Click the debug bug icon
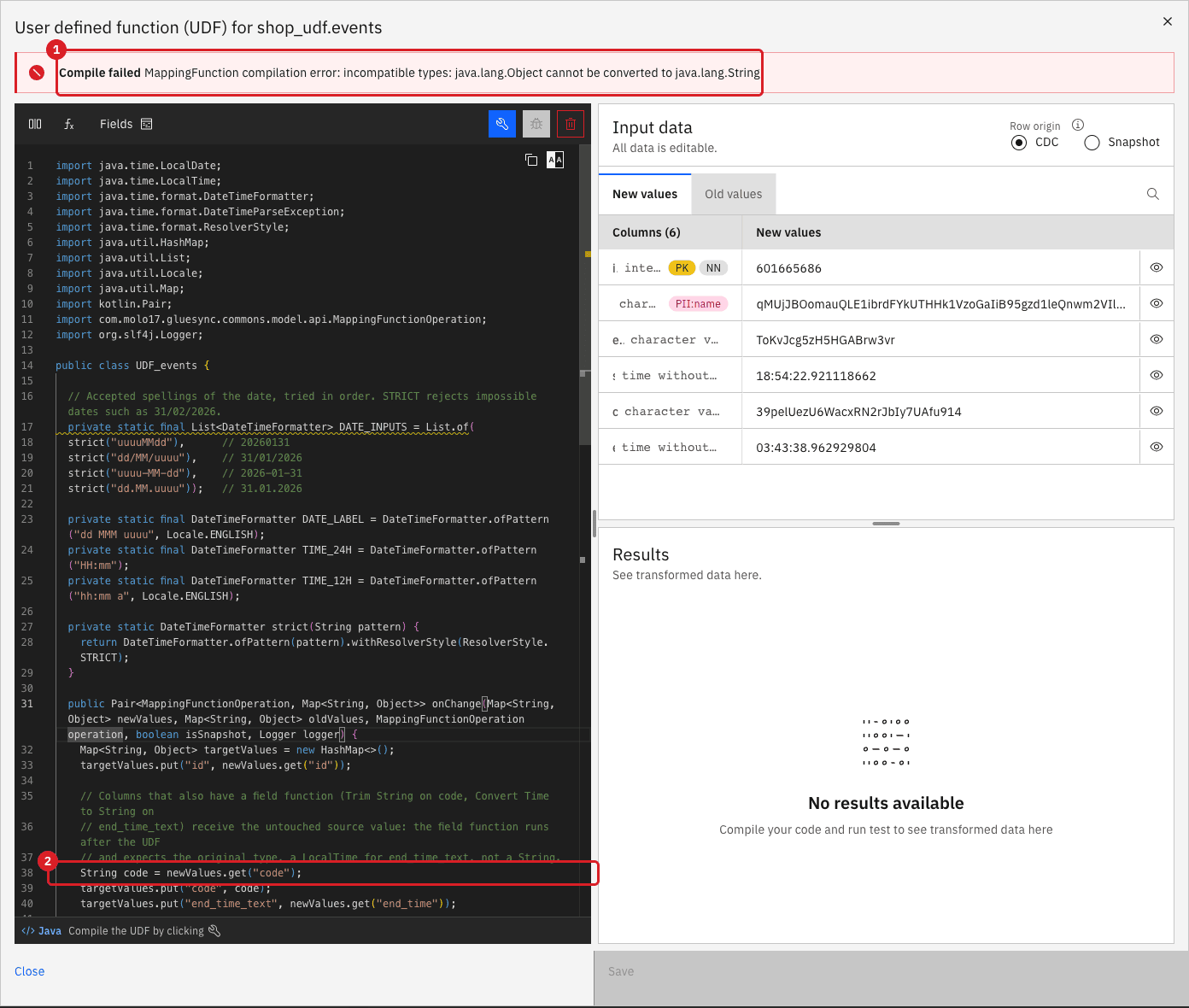This screenshot has width=1189, height=1008. (x=536, y=124)
